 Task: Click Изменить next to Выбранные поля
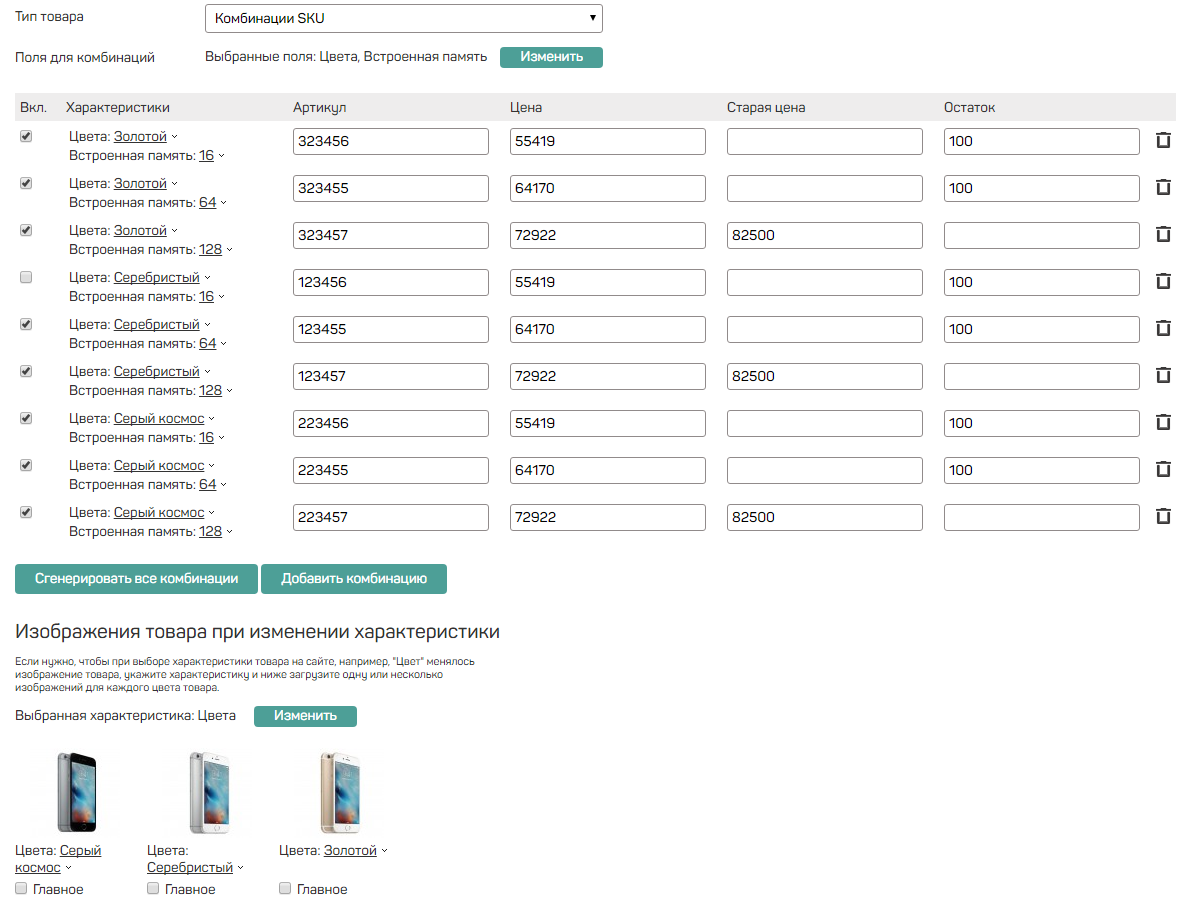[x=551, y=57]
